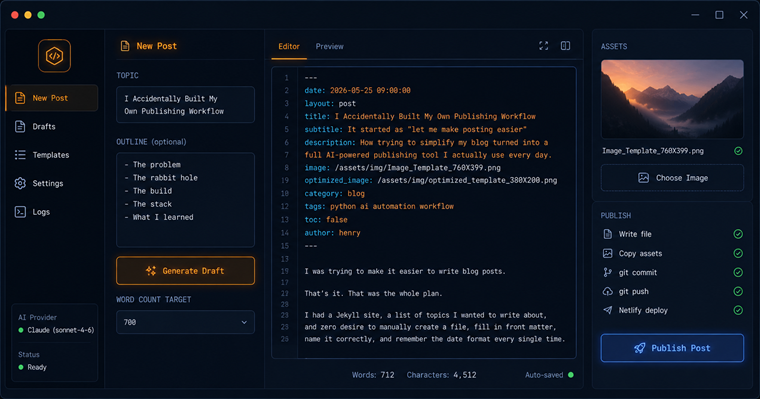Click 'That's it. That was the whole plan.'
This screenshot has height=399, width=760.
pyautogui.click(x=373, y=293)
